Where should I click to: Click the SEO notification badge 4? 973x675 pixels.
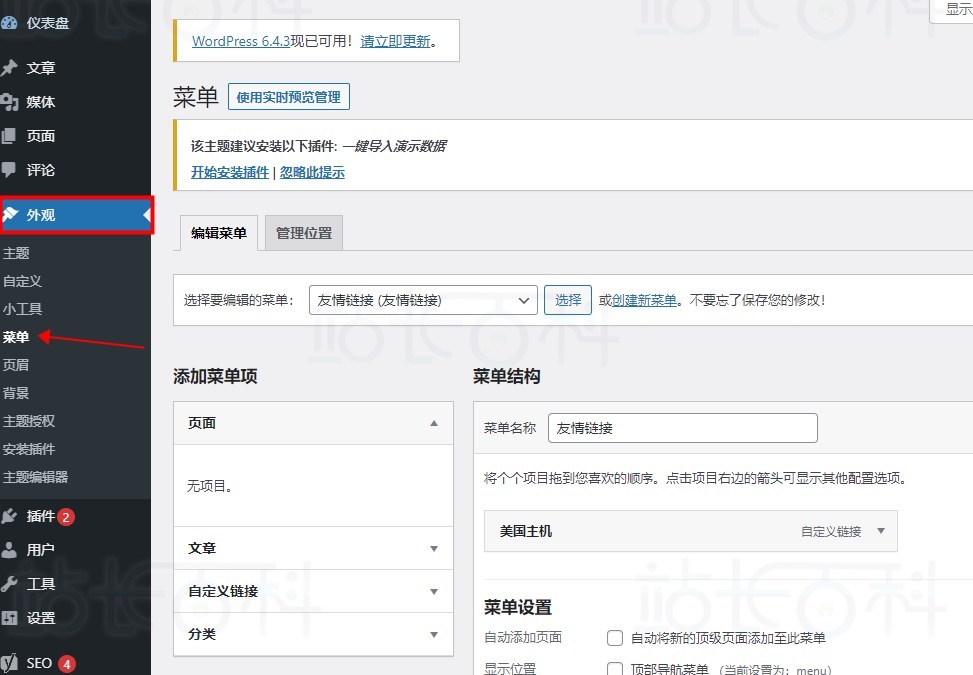pos(67,664)
